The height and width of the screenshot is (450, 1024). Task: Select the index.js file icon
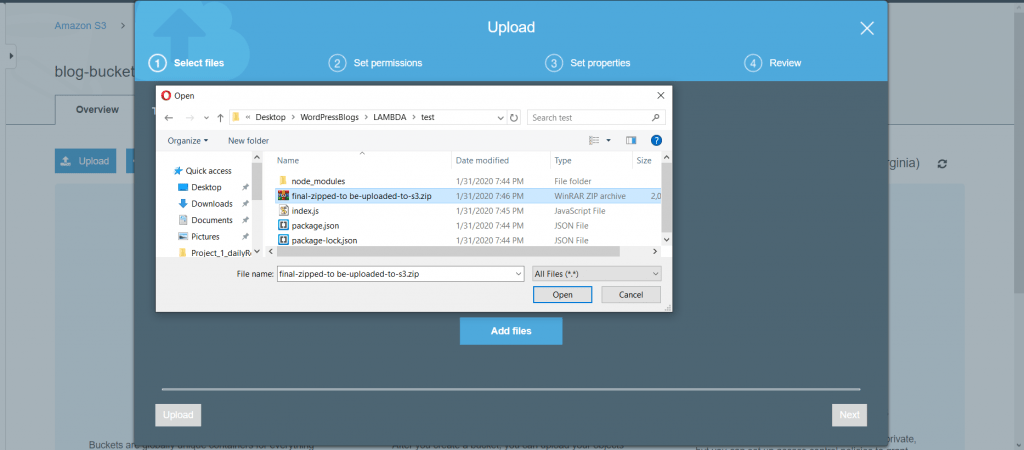click(284, 211)
